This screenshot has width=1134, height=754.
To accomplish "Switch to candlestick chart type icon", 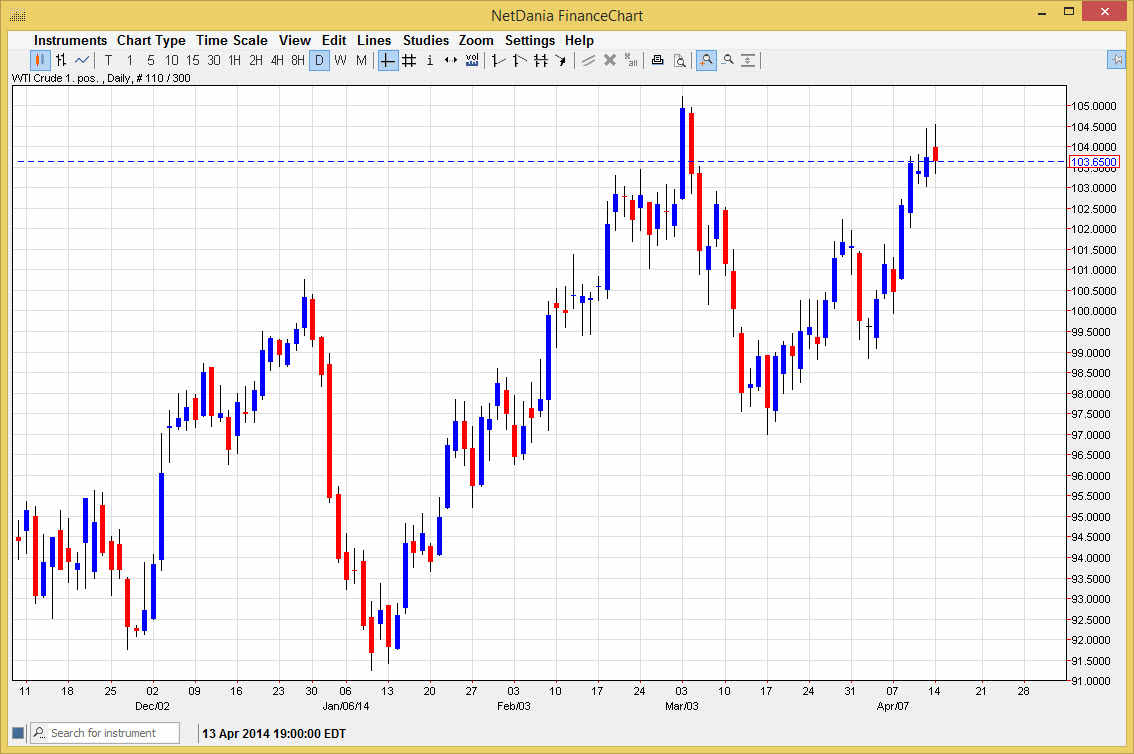I will click(40, 61).
